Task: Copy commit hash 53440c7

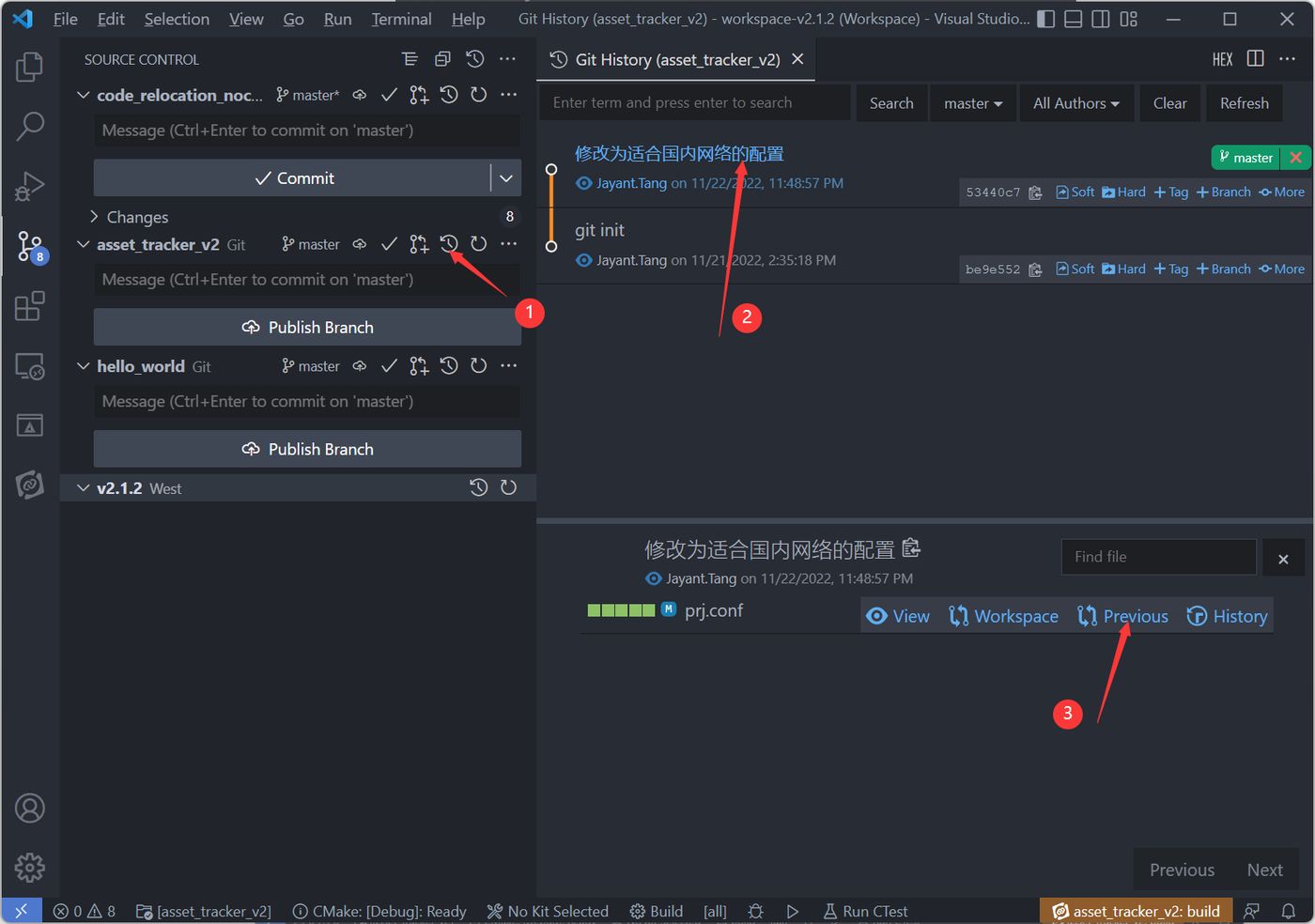Action: click(x=1035, y=192)
